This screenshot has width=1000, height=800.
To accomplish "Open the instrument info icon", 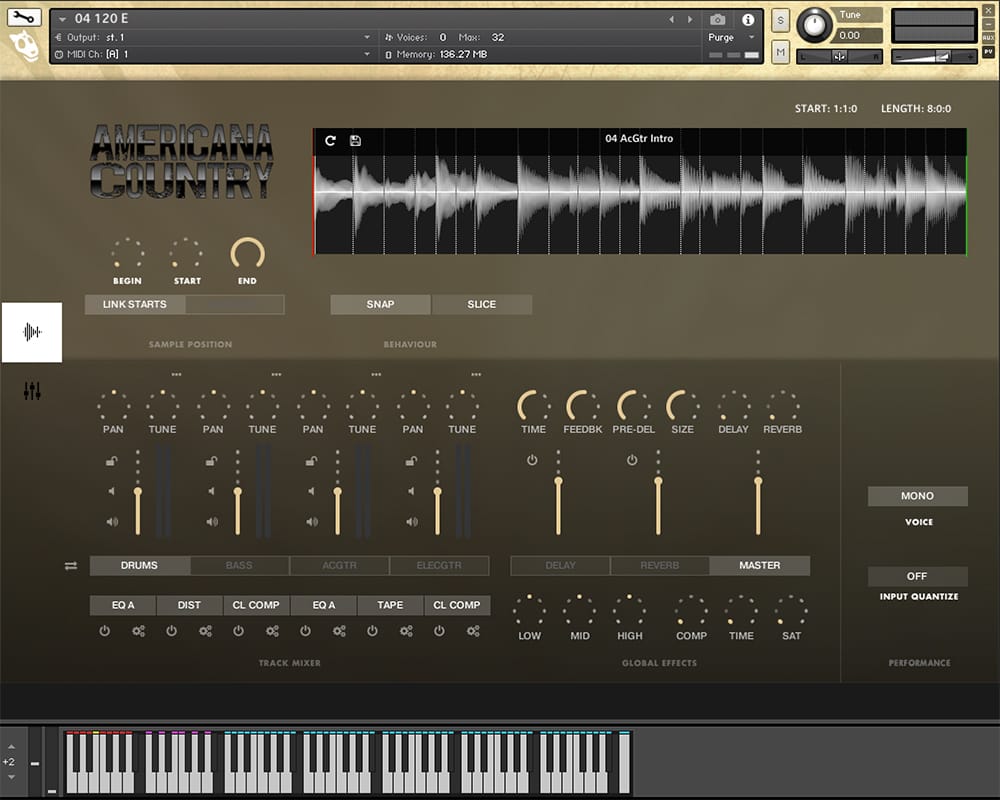I will (748, 19).
